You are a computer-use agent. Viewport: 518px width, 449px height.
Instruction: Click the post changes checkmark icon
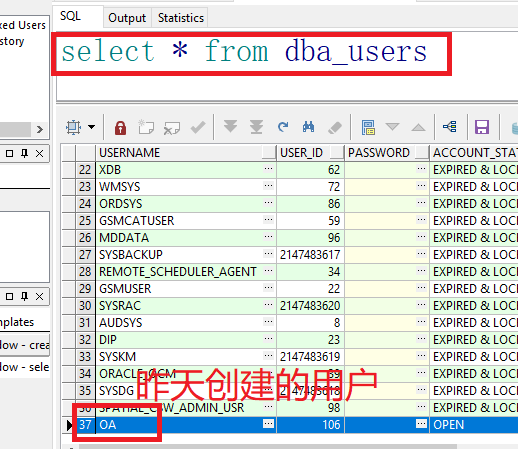coord(198,127)
